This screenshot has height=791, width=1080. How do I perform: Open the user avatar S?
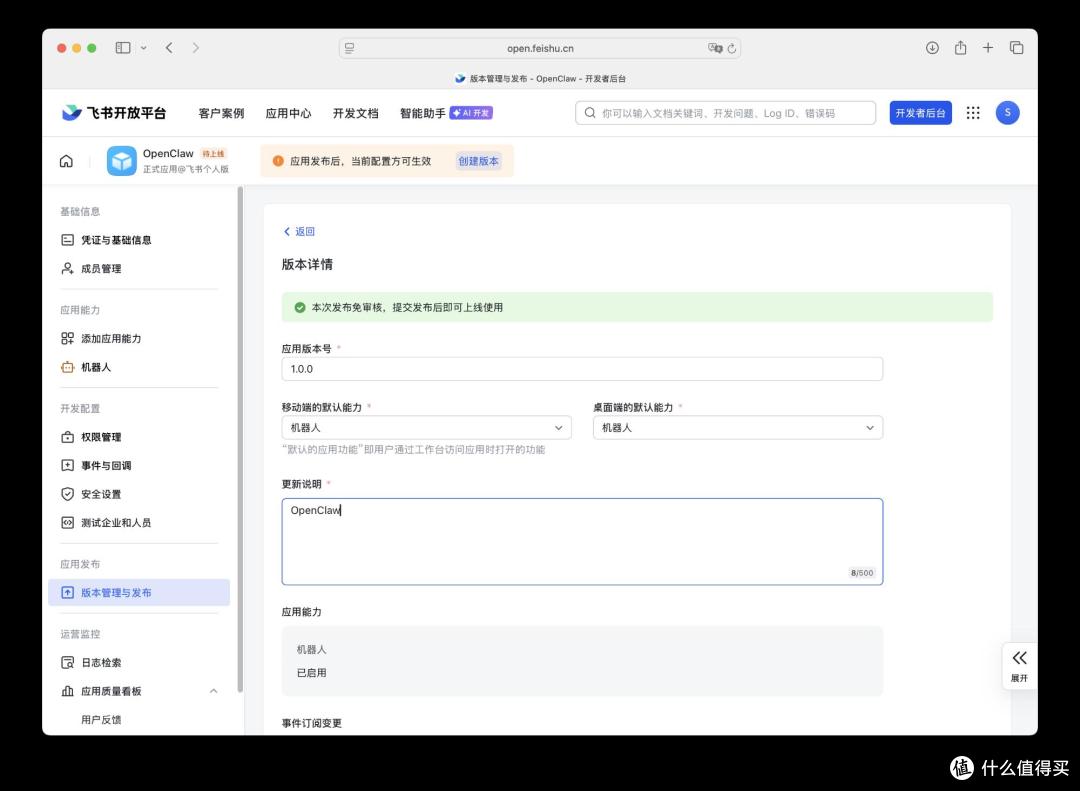(1007, 113)
